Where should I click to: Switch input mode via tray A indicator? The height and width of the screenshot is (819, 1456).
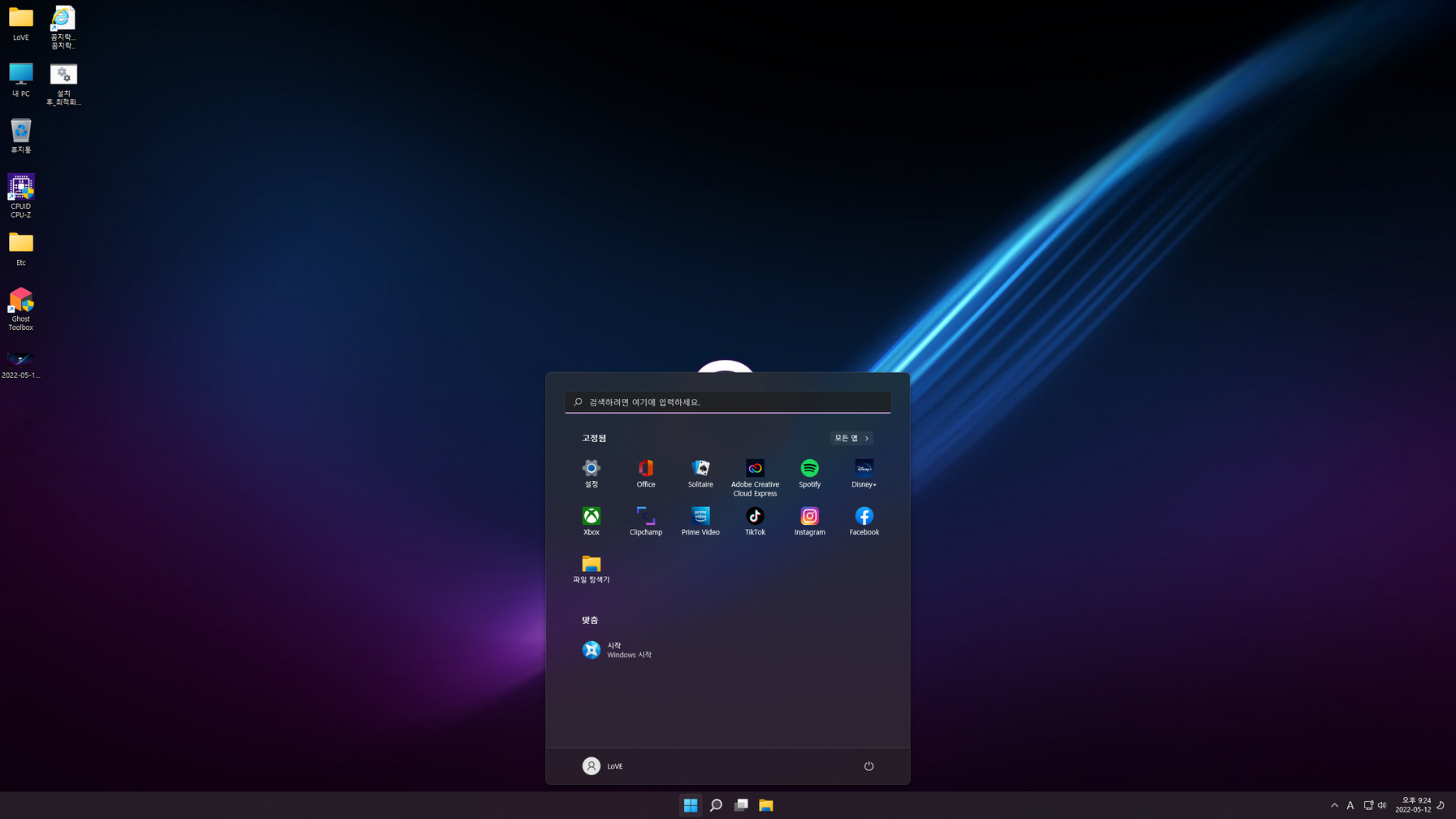1350,805
